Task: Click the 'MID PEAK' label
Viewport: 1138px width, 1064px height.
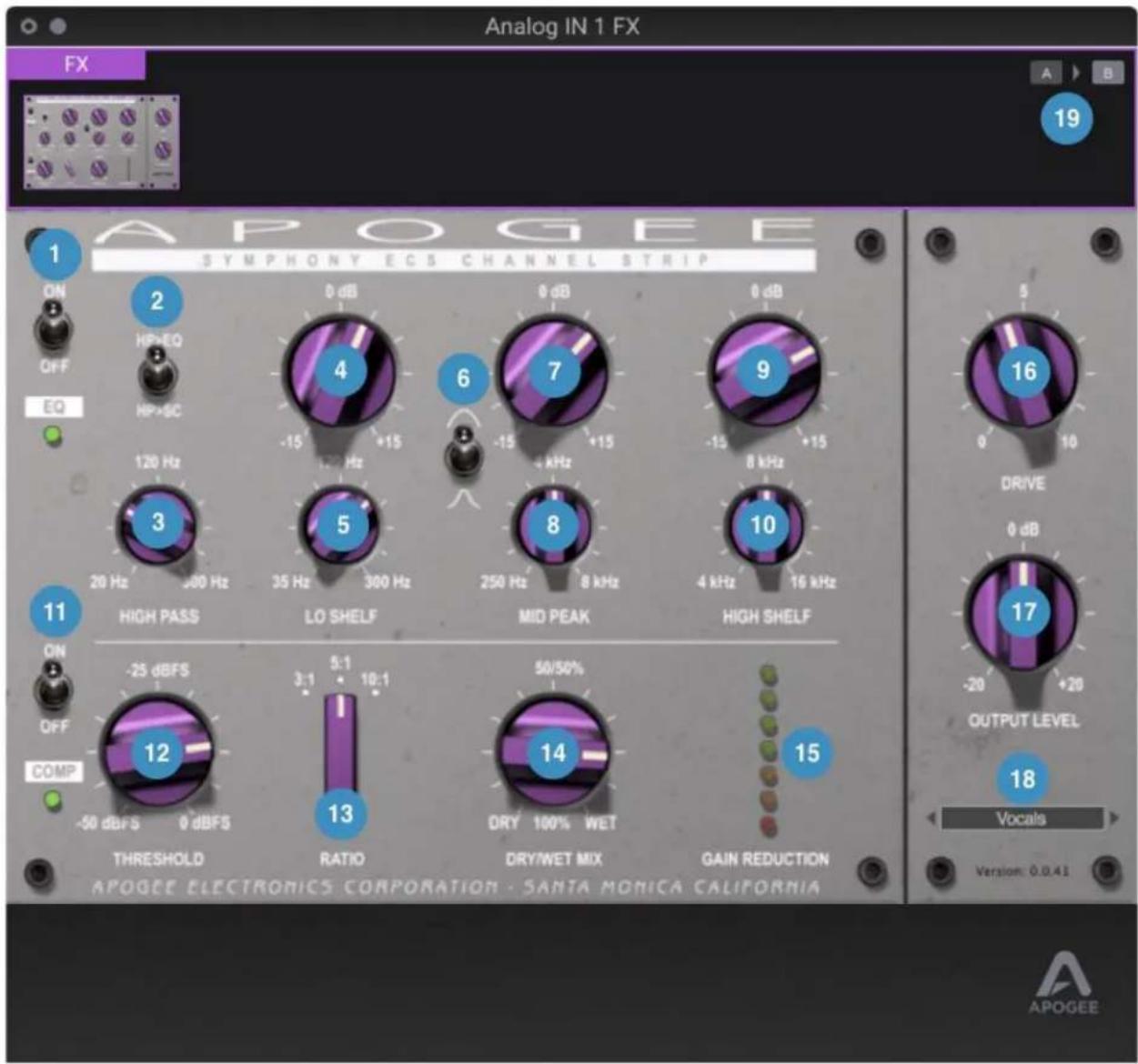Action: point(554,617)
